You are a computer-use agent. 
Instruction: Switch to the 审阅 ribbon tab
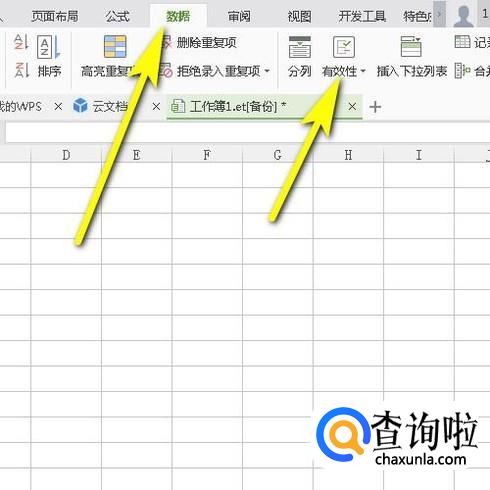[239, 16]
